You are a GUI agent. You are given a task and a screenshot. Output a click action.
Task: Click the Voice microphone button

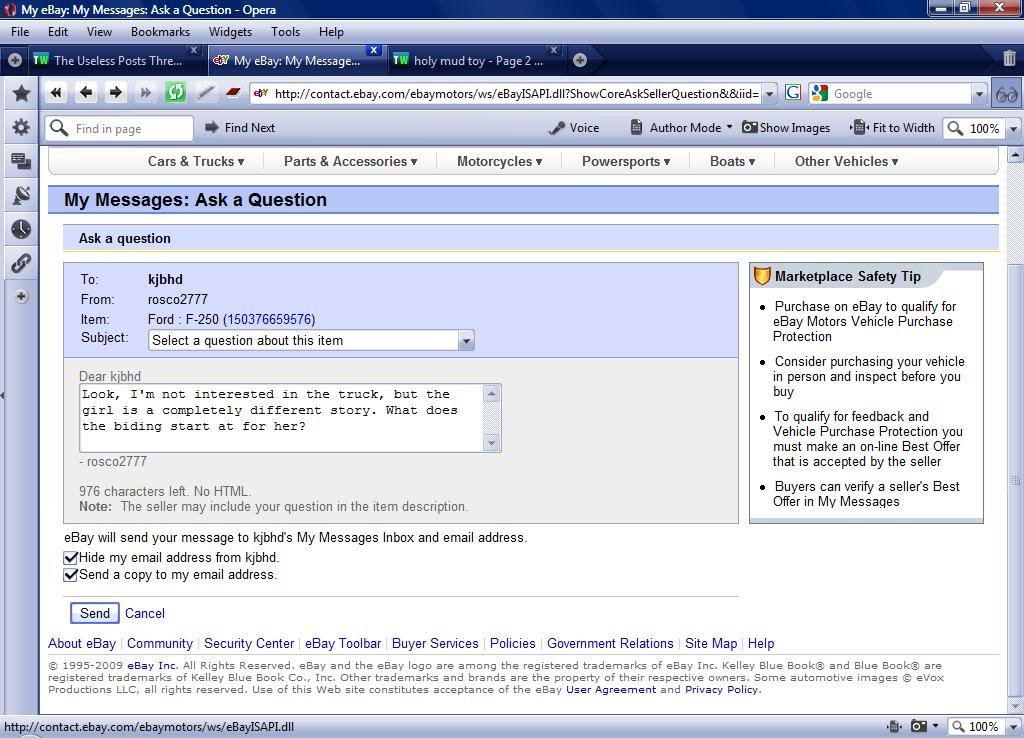(x=575, y=128)
